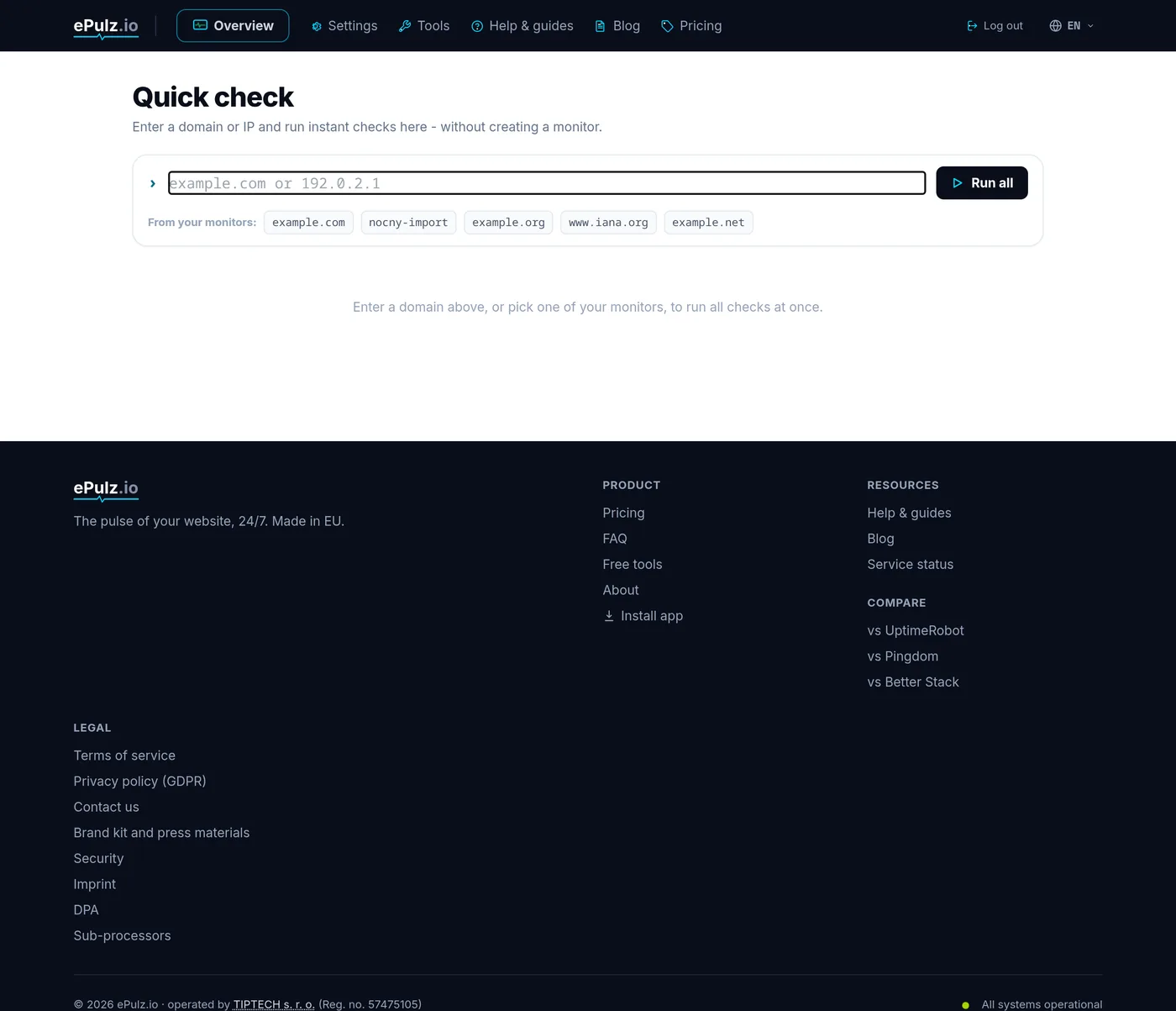
Task: Open Blog in top navigation
Action: click(617, 26)
